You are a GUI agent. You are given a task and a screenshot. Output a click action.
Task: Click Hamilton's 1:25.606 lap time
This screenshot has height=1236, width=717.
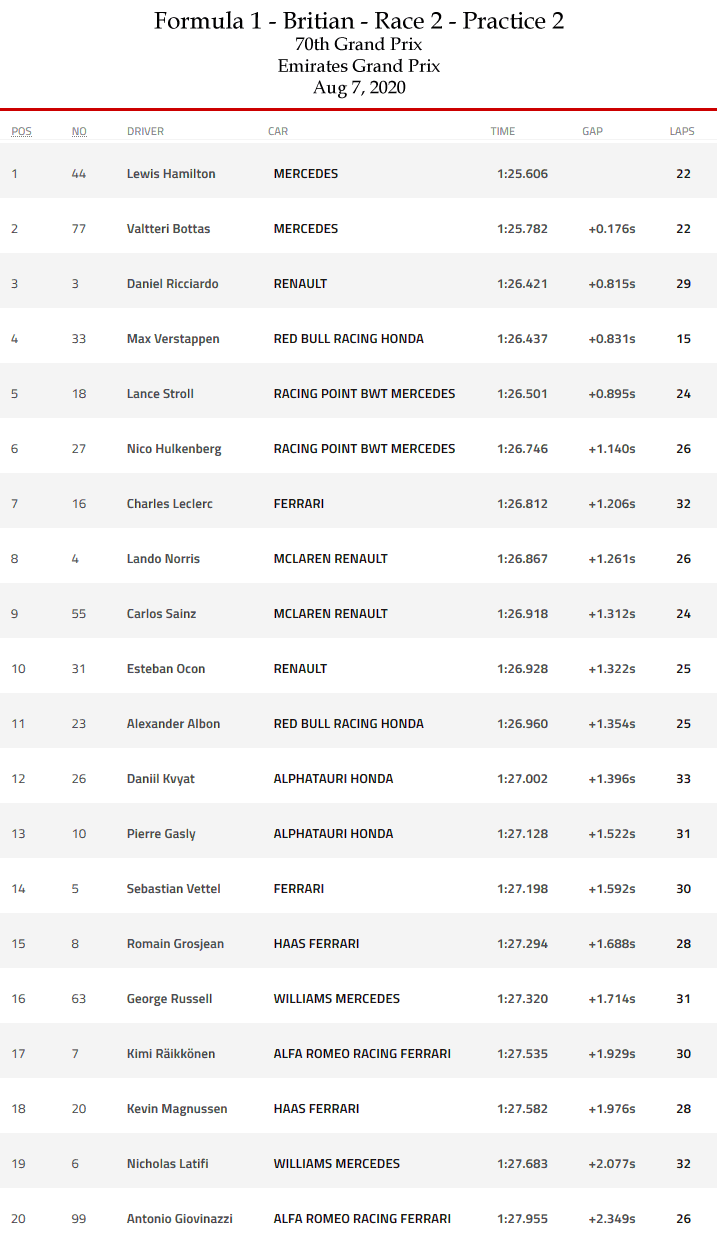[522, 174]
